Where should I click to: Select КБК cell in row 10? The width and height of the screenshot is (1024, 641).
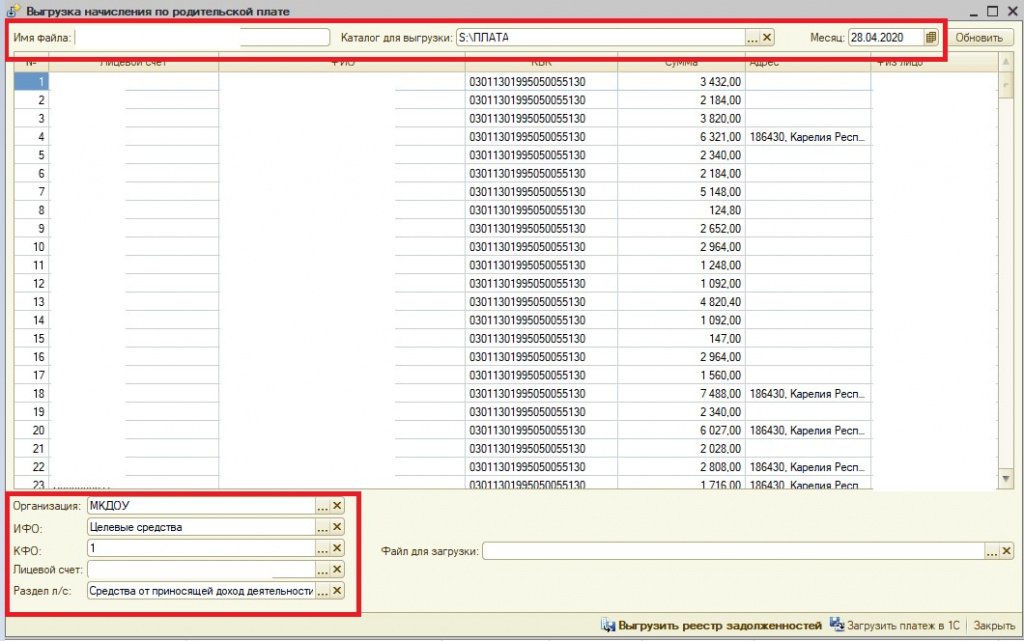pos(541,247)
